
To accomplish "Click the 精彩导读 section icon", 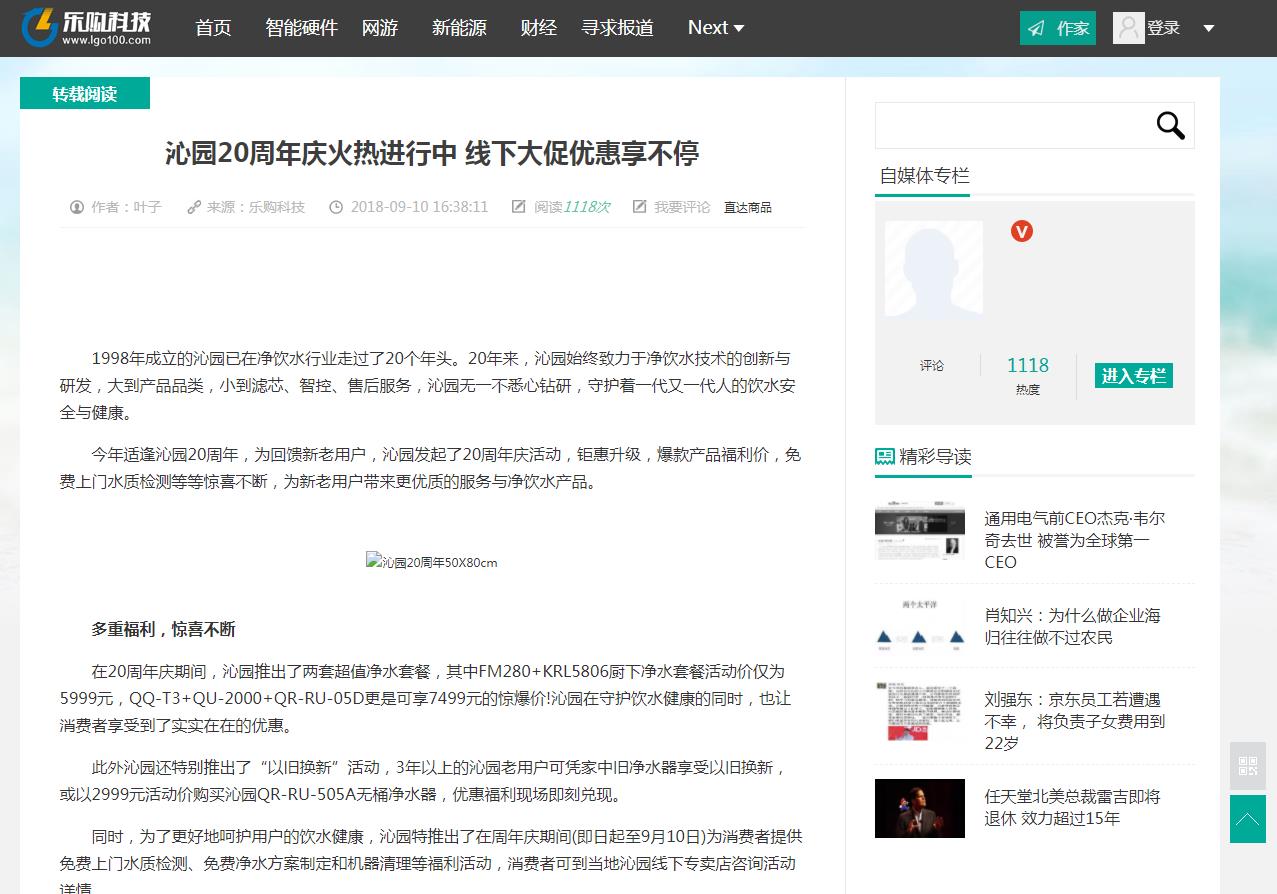I will 885,457.
